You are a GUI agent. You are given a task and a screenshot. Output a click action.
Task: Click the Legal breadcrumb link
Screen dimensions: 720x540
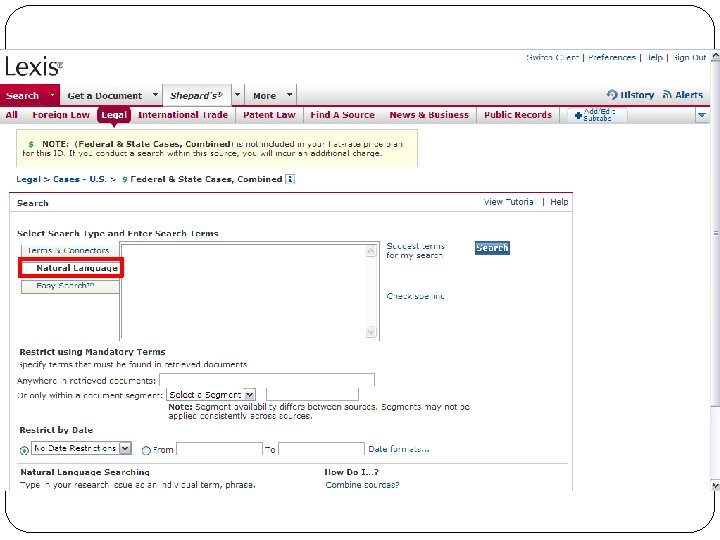[x=28, y=179]
